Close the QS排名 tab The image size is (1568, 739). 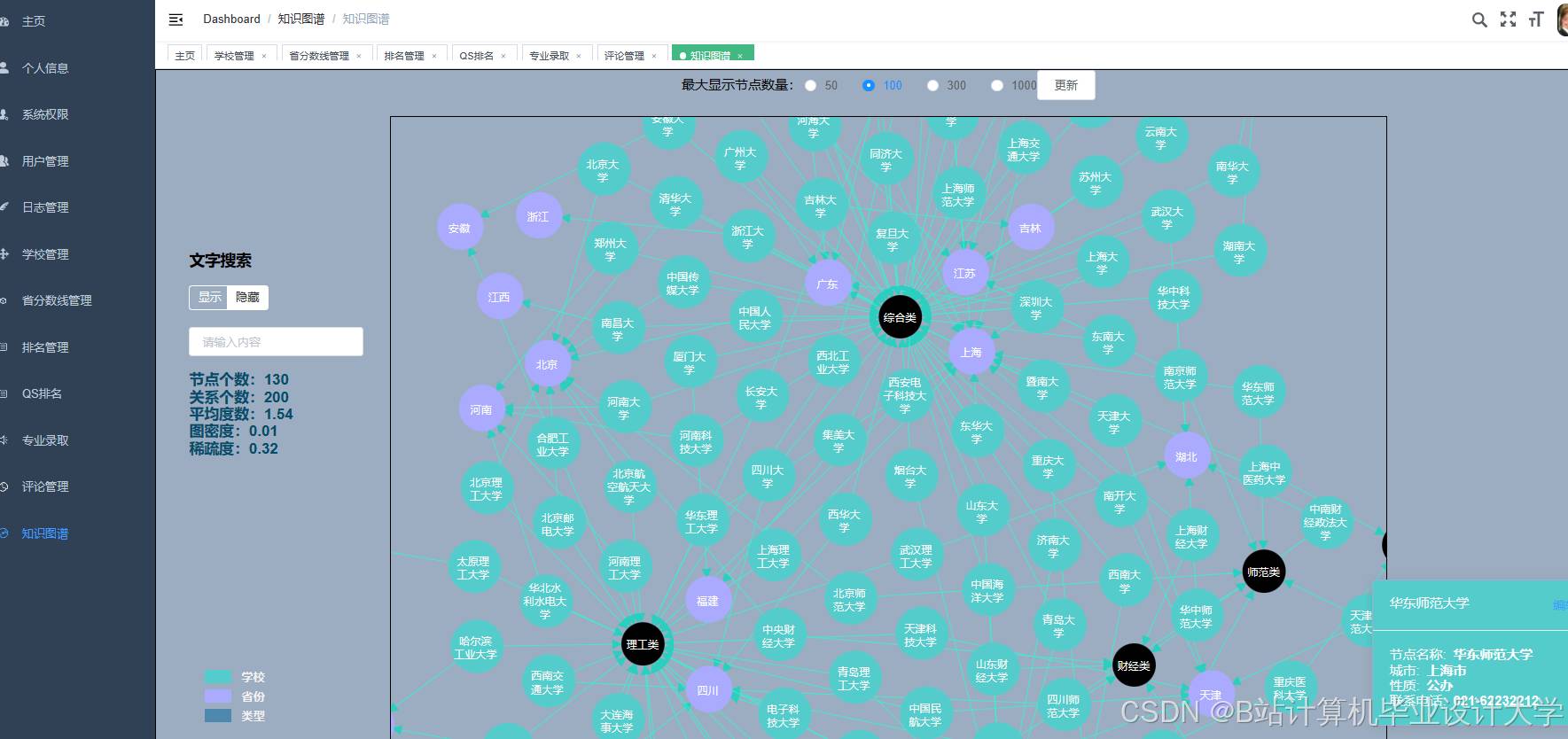pos(503,56)
